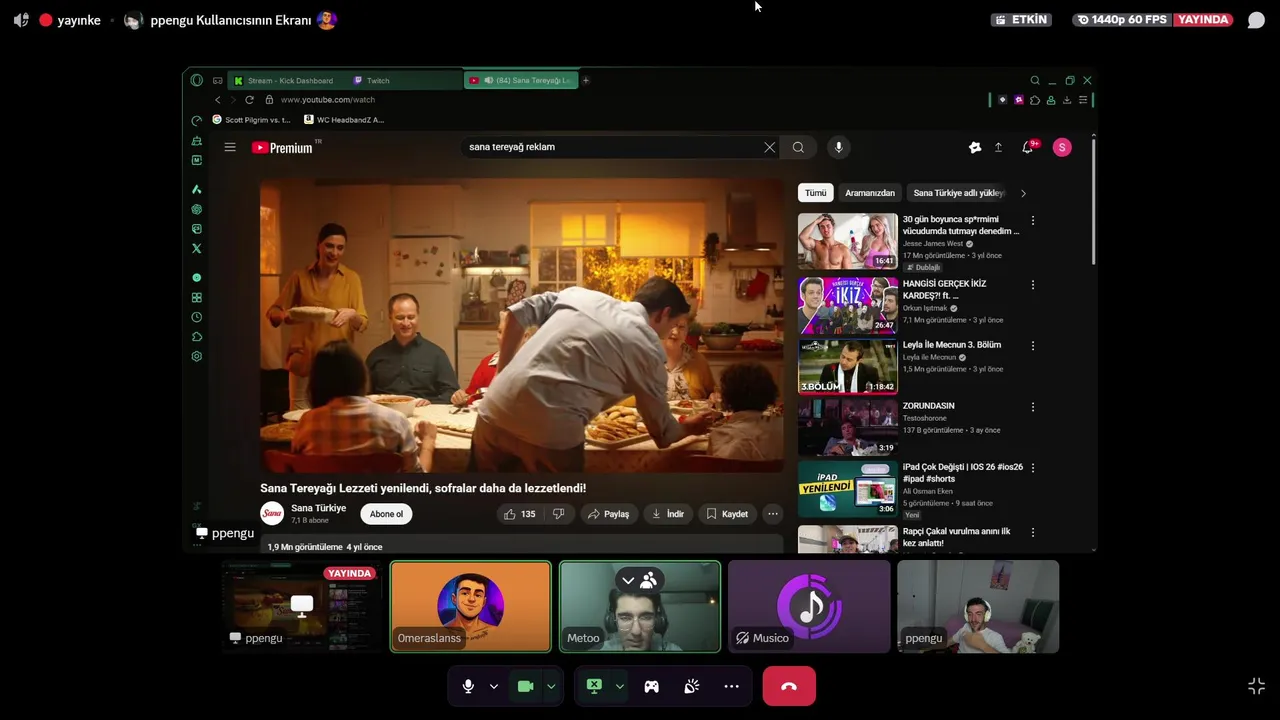Open the Sana channel avatar logo
The height and width of the screenshot is (720, 1280).
[x=272, y=514]
